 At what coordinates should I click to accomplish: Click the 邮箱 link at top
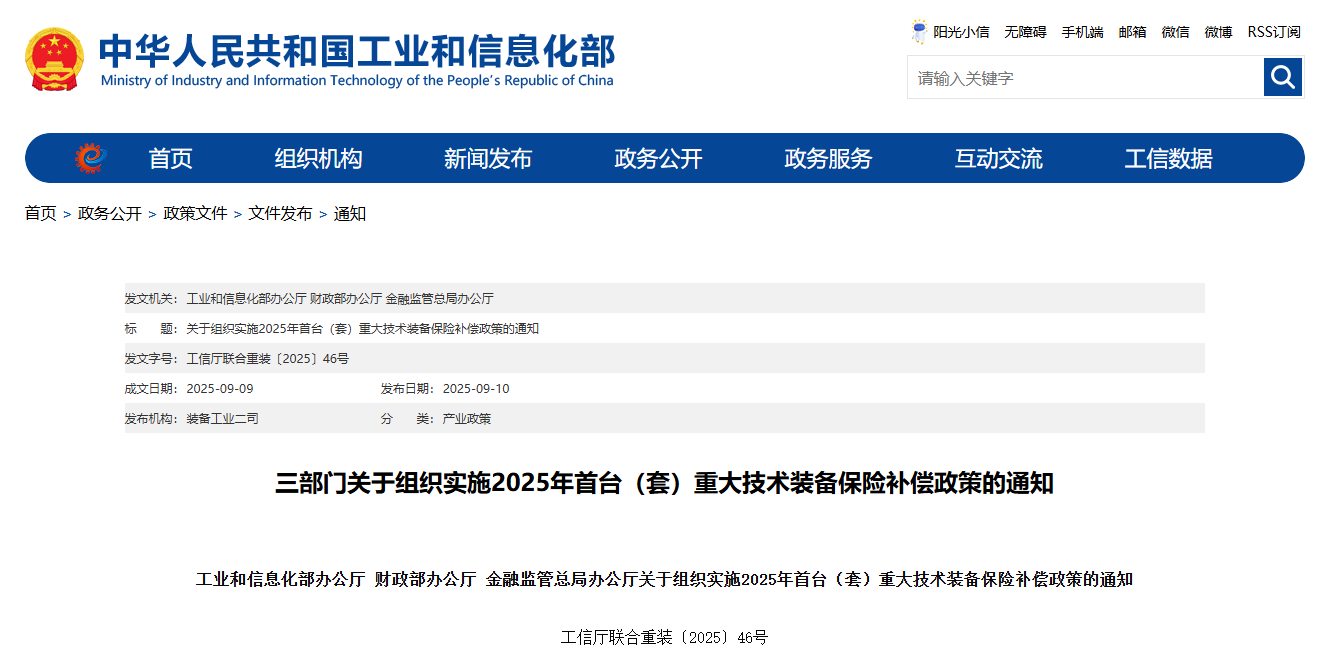pos(1132,32)
